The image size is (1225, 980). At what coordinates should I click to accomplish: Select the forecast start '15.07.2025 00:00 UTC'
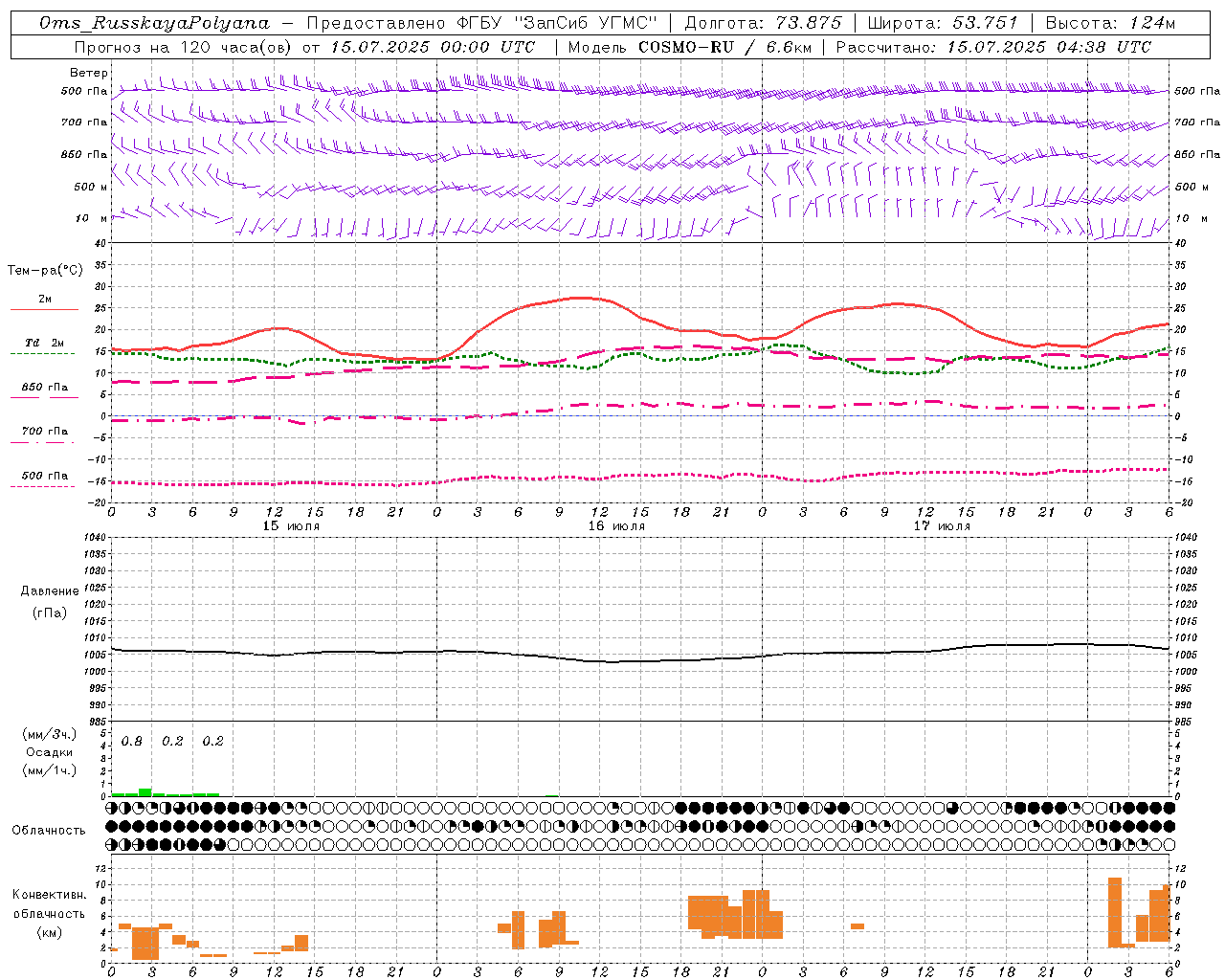433,46
